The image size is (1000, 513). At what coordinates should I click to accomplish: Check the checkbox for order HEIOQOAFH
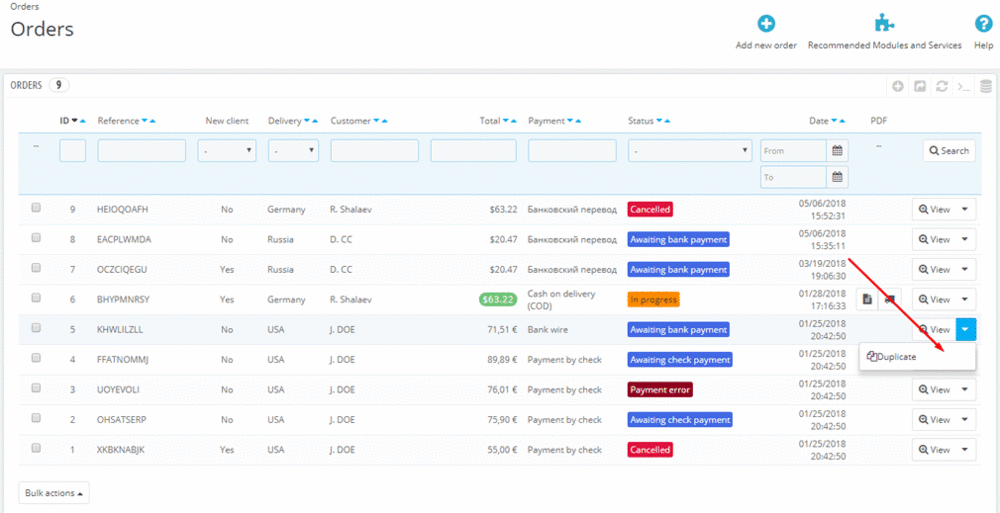pyautogui.click(x=36, y=209)
